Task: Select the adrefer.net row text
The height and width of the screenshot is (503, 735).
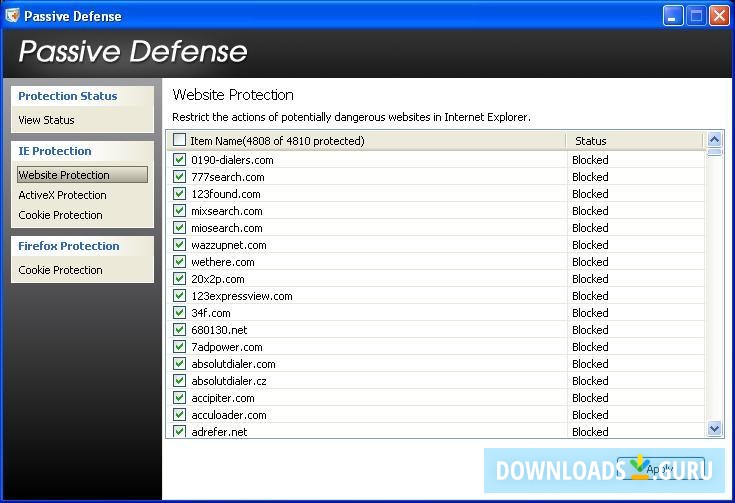Action: [x=219, y=432]
